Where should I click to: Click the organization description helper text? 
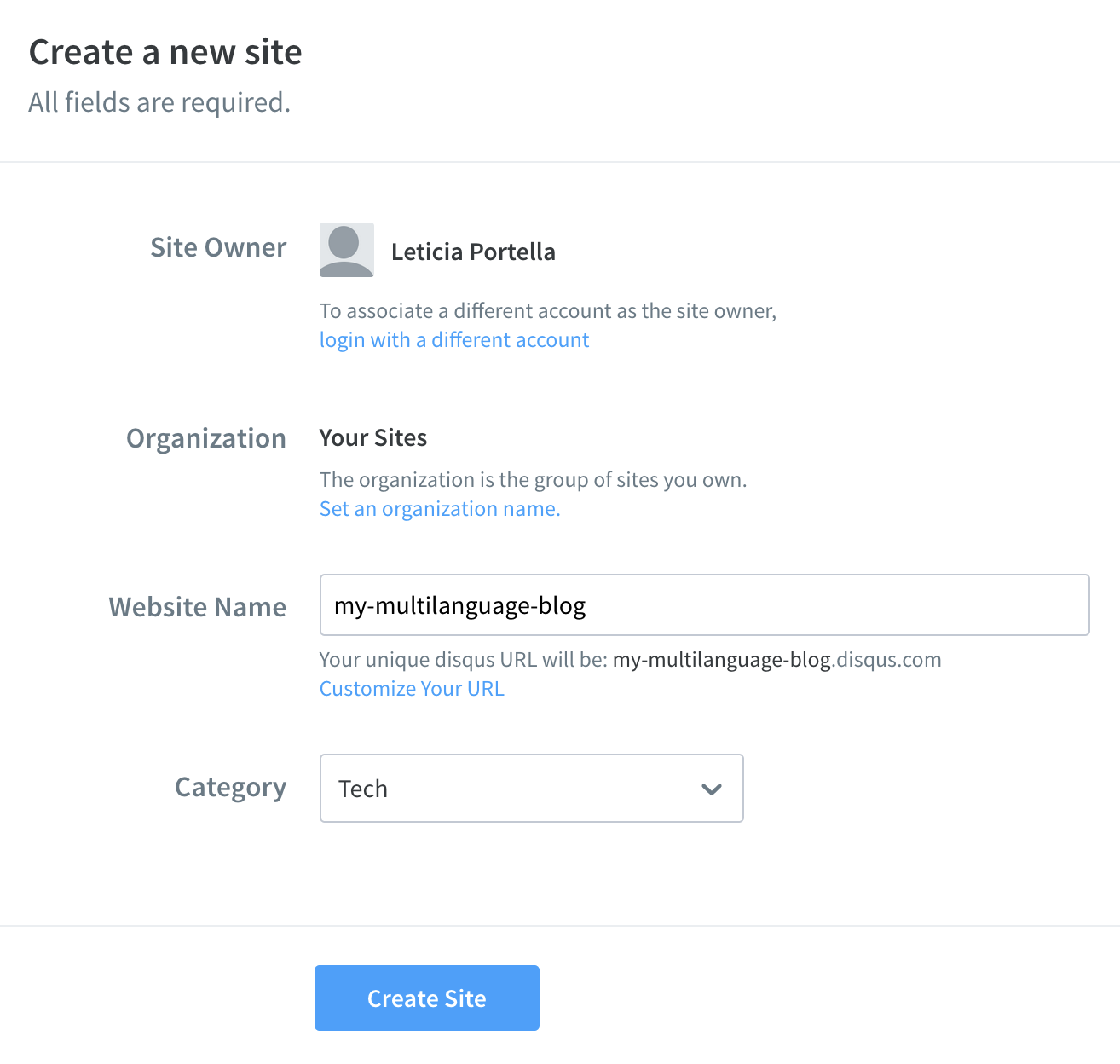pos(533,480)
